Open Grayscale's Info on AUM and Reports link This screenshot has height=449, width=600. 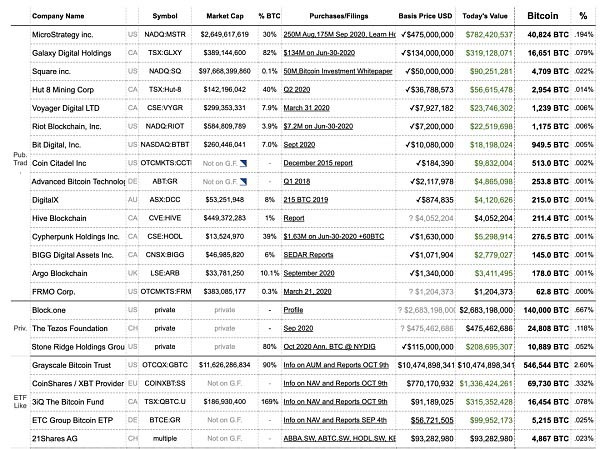click(336, 365)
